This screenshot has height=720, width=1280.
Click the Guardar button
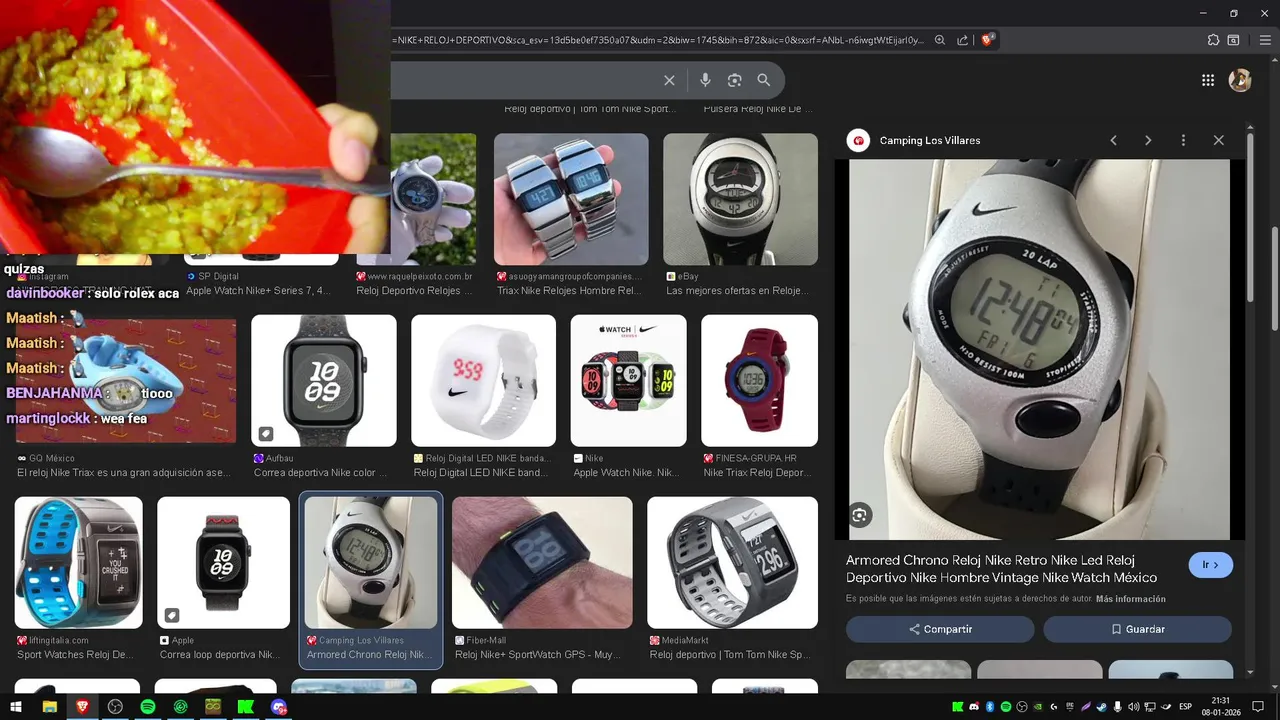[1137, 629]
